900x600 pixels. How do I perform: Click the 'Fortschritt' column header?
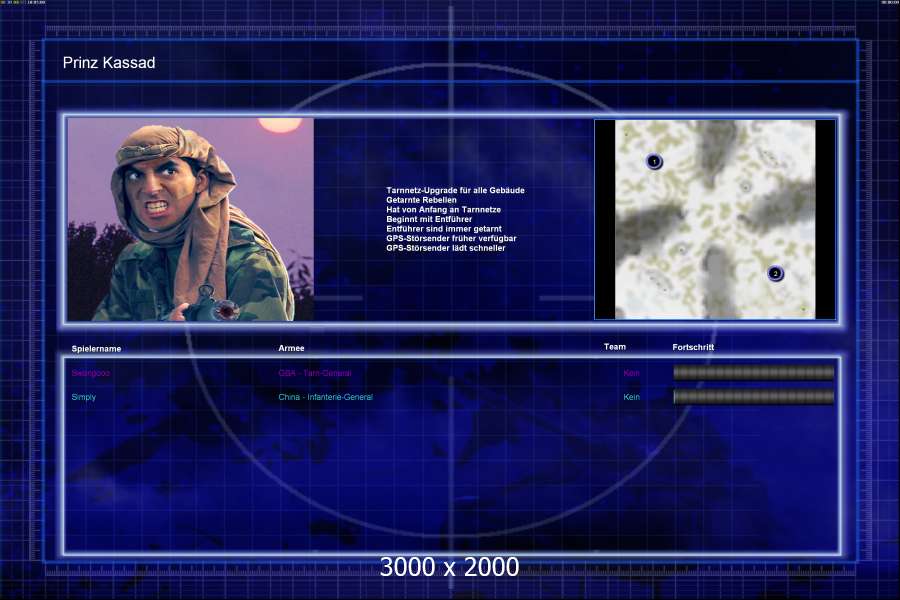693,347
